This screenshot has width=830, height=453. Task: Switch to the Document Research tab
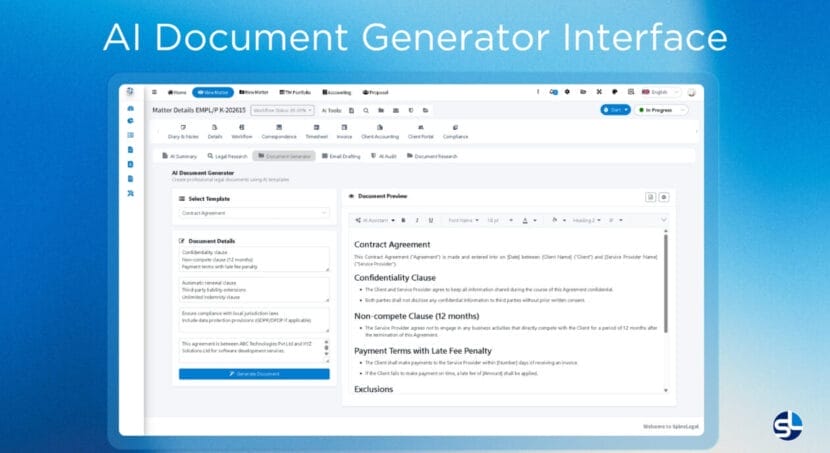(x=432, y=156)
